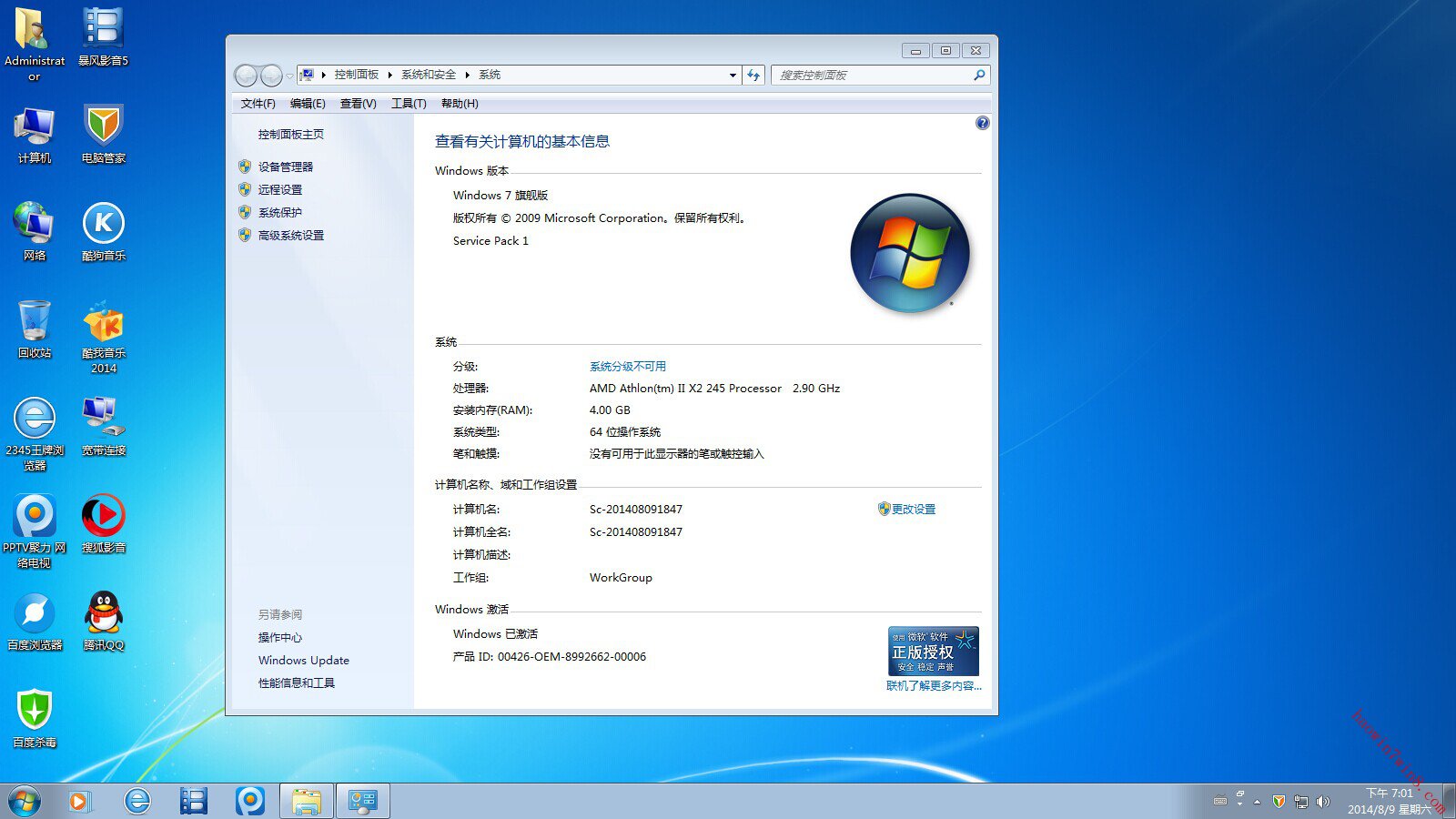Image resolution: width=1456 pixels, height=819 pixels.
Task: Click the refresh button beside address bar
Action: tap(753, 76)
